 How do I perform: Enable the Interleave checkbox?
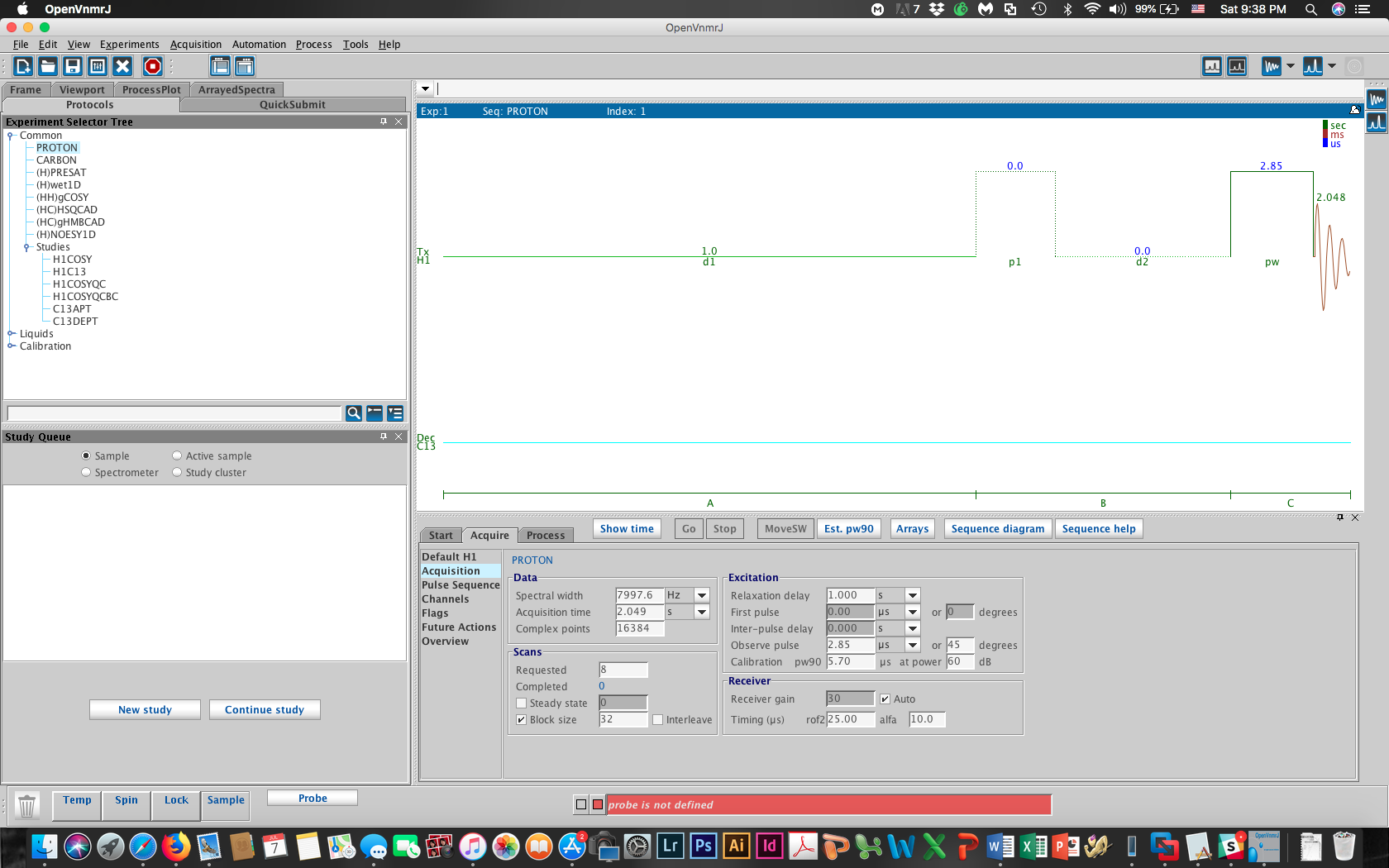coord(658,720)
